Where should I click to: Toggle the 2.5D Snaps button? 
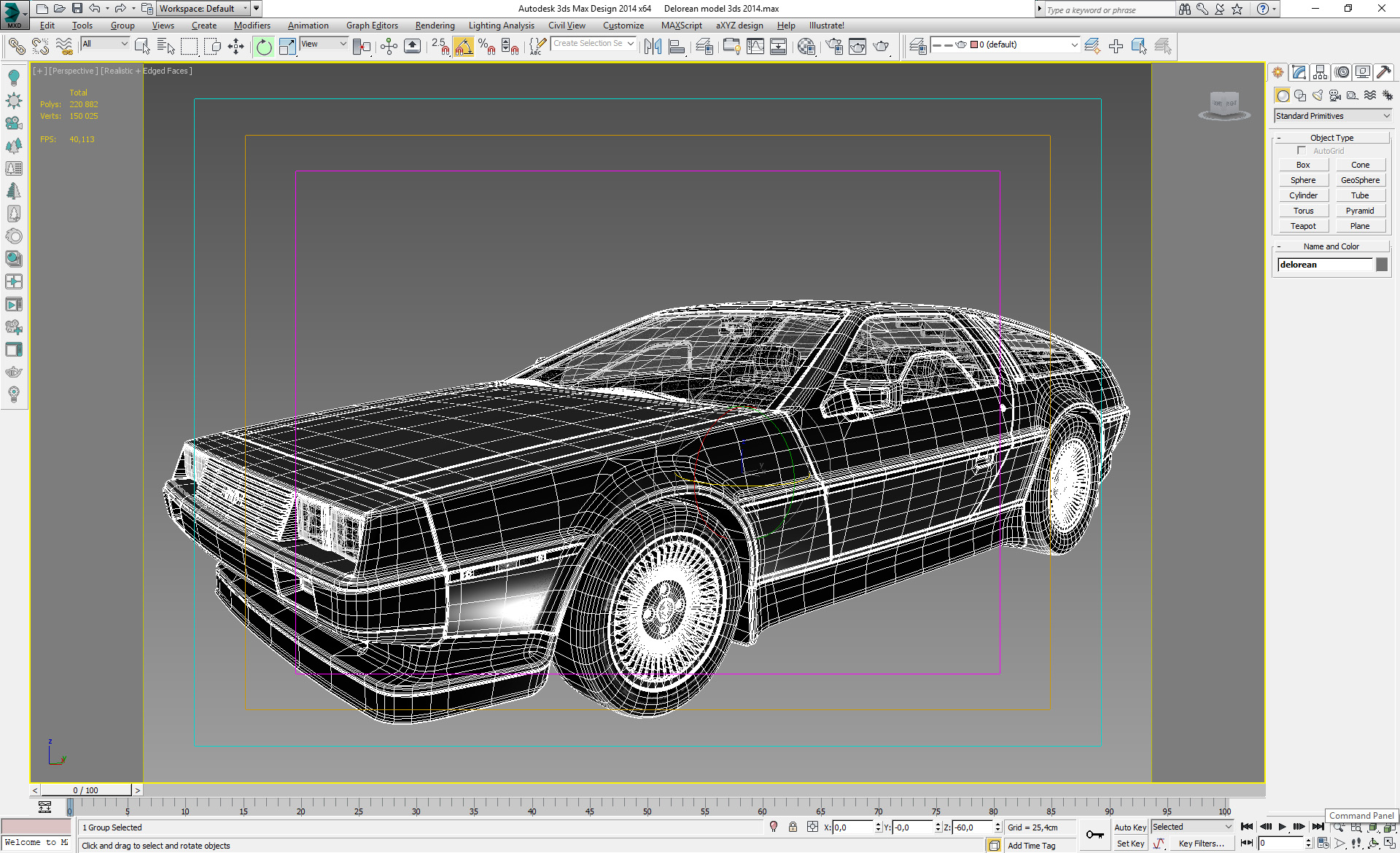[x=440, y=47]
